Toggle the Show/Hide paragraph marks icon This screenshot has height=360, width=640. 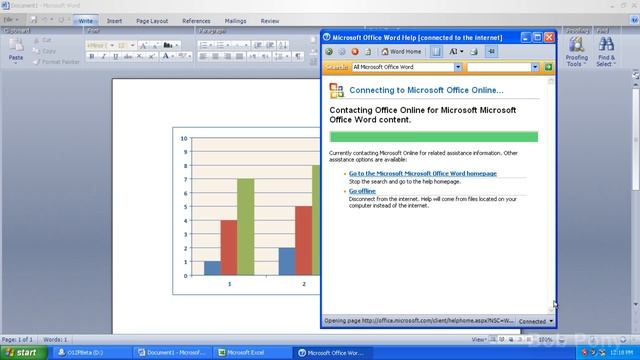tap(298, 56)
